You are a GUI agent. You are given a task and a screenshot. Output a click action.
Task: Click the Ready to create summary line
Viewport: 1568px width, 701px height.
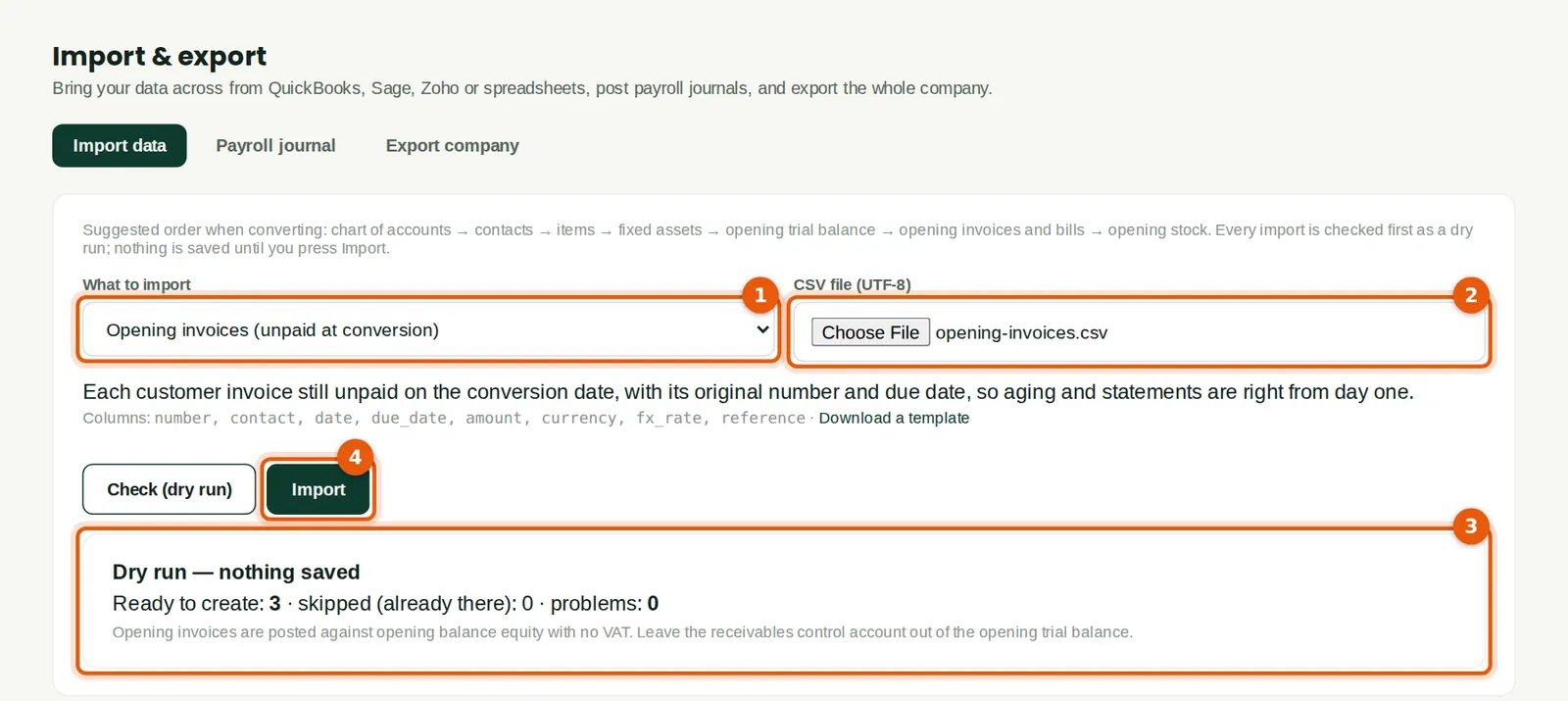(385, 603)
